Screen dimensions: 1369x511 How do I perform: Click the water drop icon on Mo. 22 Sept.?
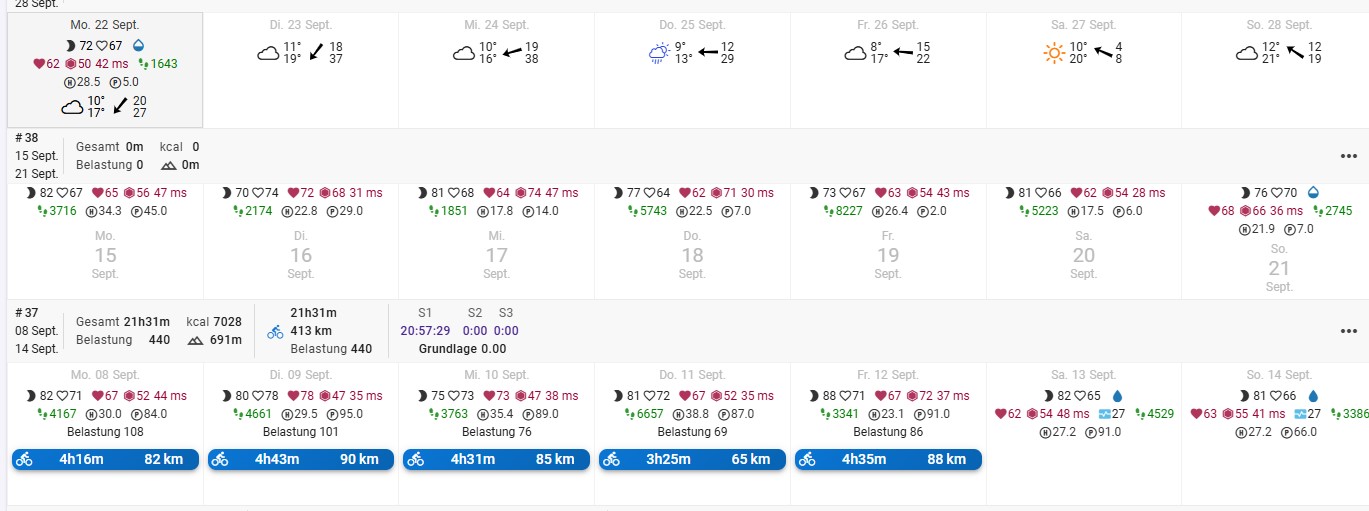click(137, 46)
